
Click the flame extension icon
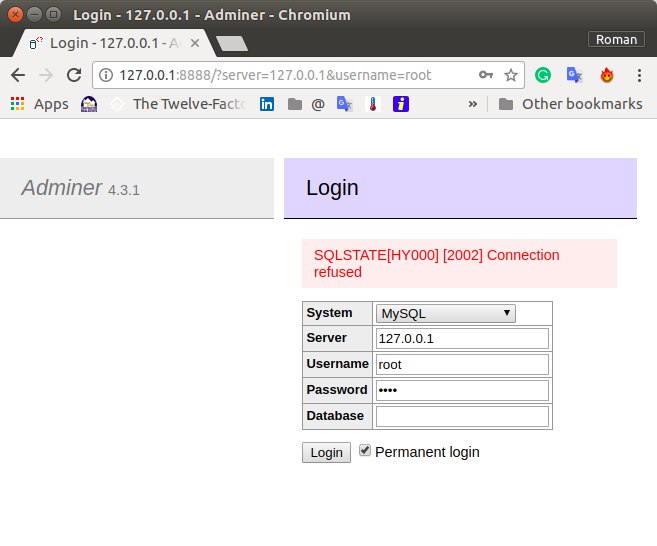[x=607, y=75]
